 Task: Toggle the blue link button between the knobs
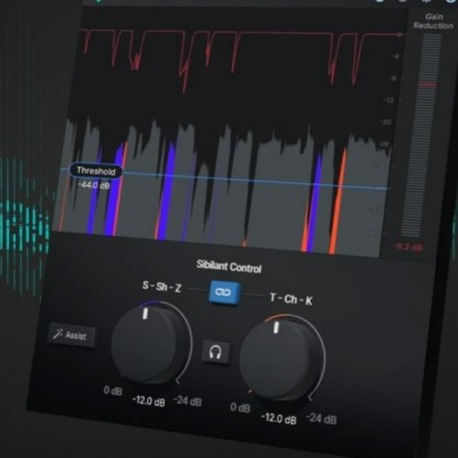pyautogui.click(x=224, y=292)
